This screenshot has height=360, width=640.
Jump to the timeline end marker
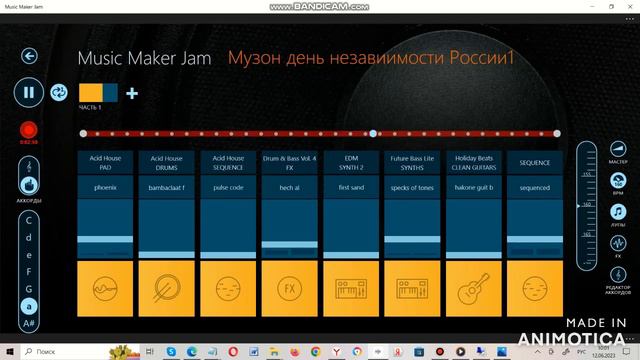click(557, 133)
